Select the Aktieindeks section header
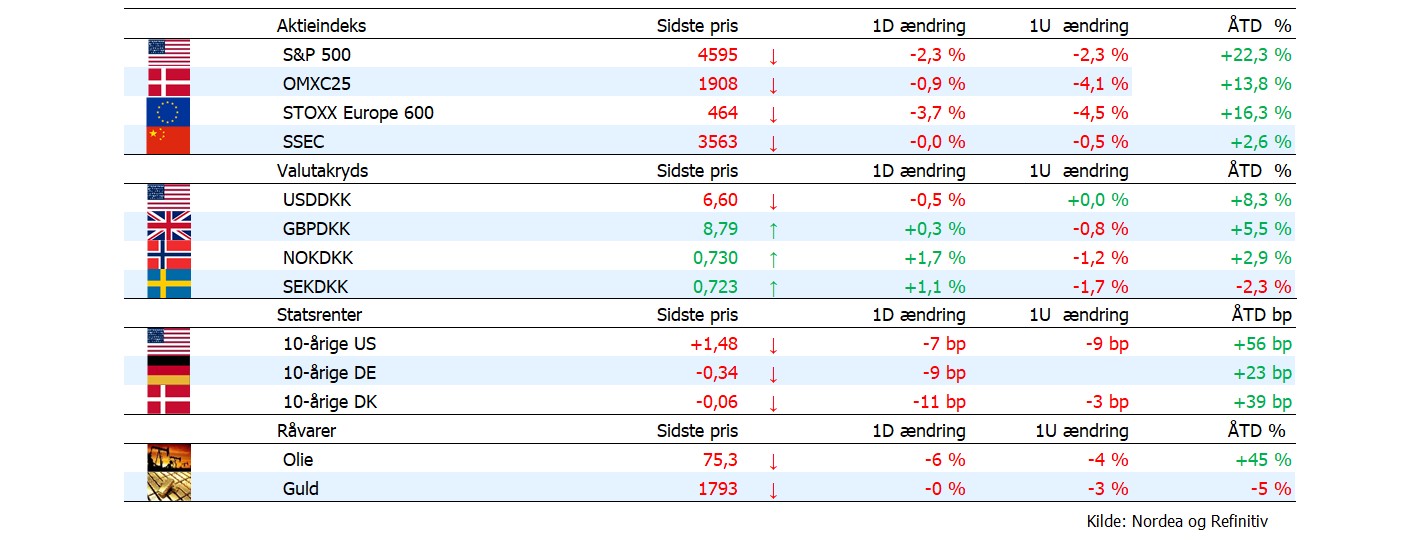Screen dimensions: 1419x540 pos(321,27)
